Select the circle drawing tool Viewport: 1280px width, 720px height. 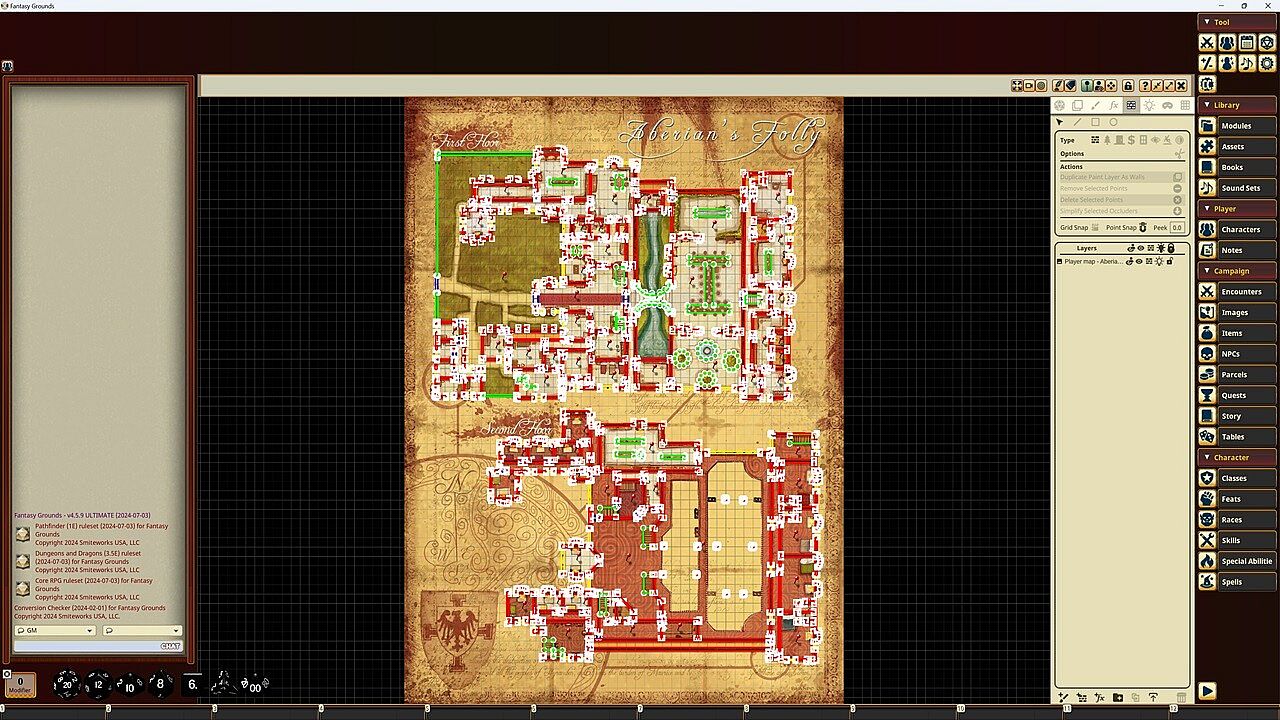coord(1113,122)
